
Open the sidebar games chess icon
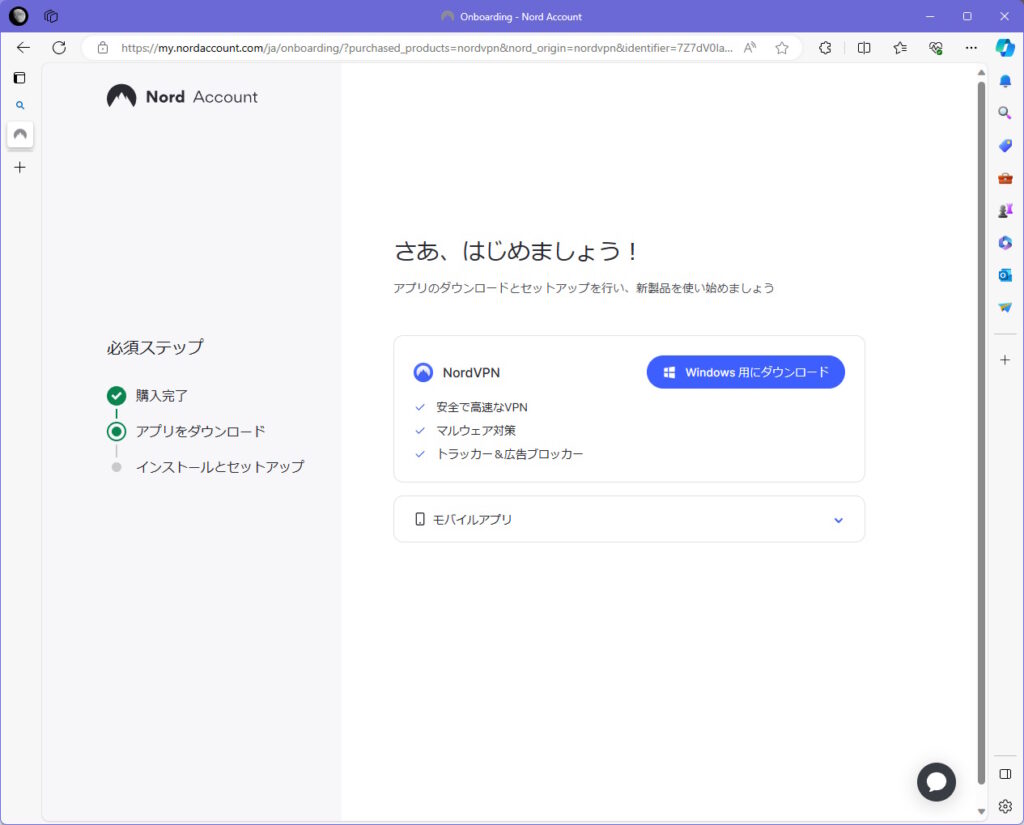1005,210
